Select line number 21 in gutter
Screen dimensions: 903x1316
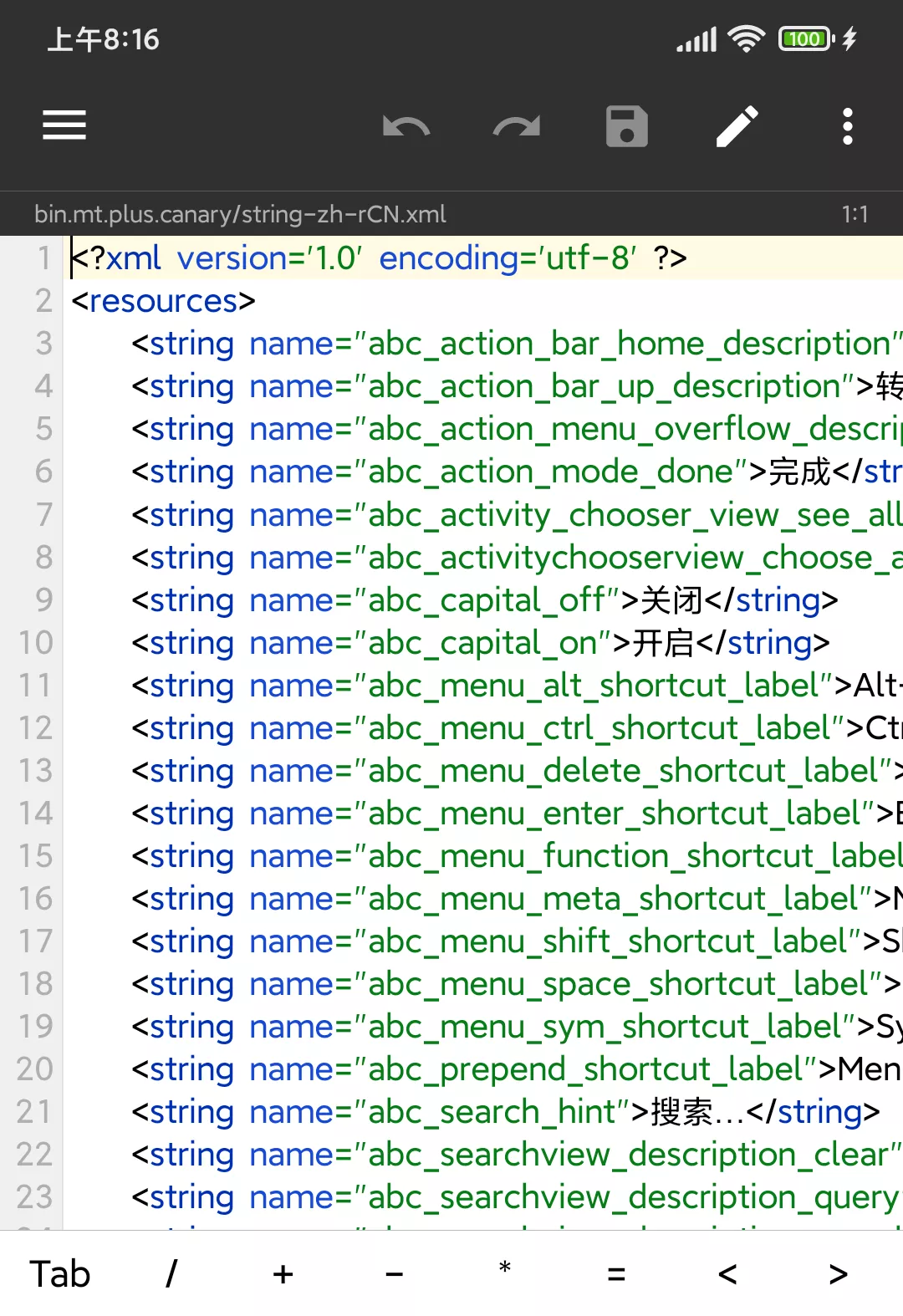click(35, 1112)
